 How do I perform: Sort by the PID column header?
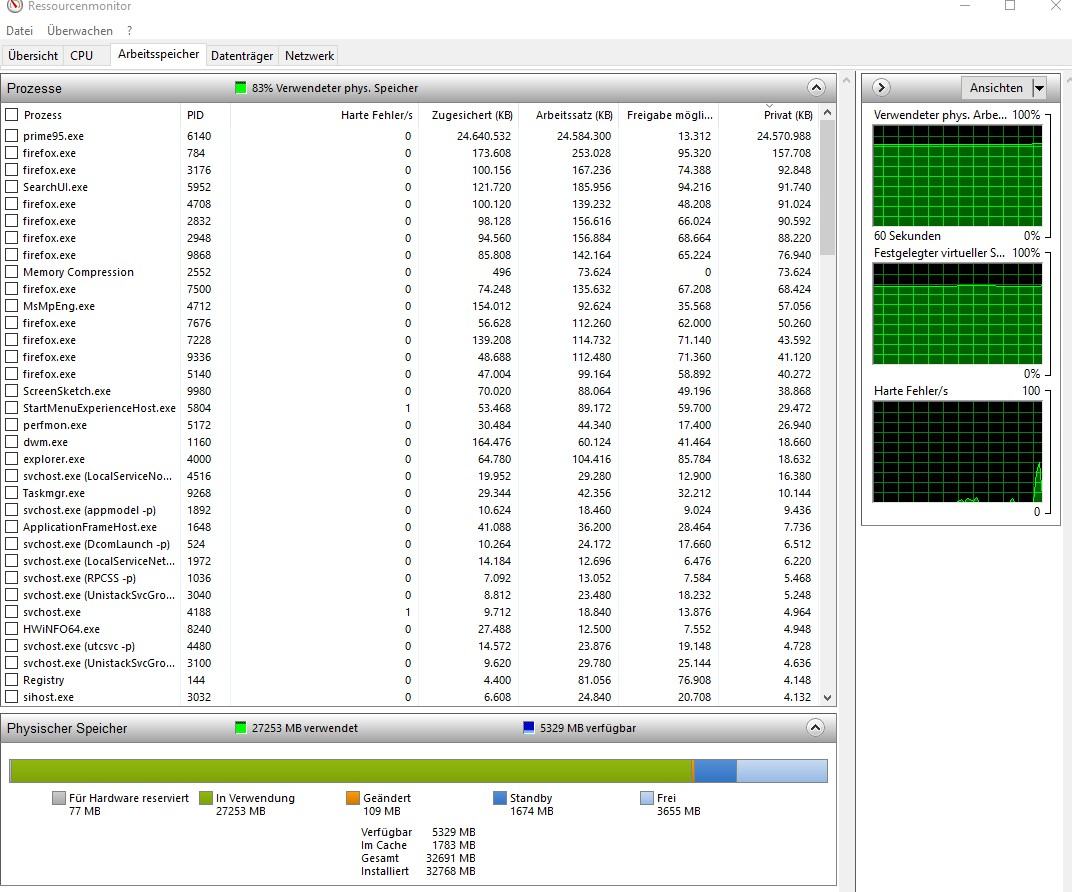pyautogui.click(x=205, y=115)
